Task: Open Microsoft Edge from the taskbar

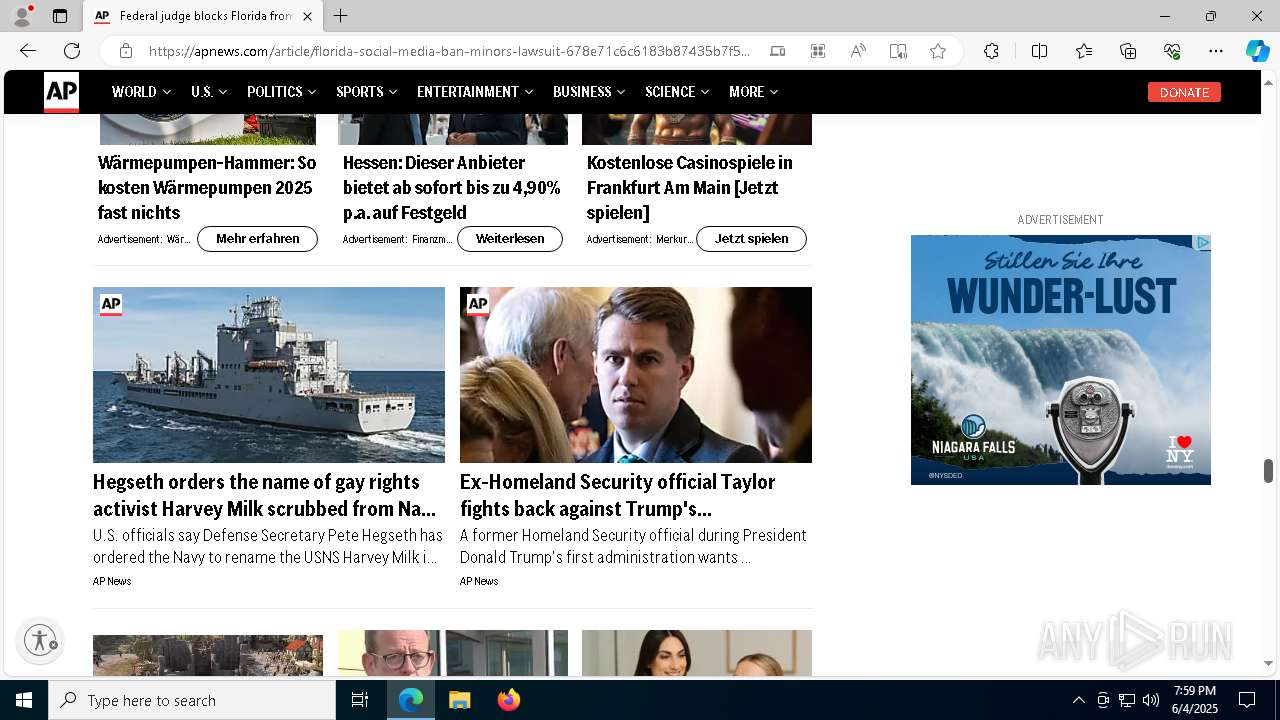Action: tap(411, 700)
